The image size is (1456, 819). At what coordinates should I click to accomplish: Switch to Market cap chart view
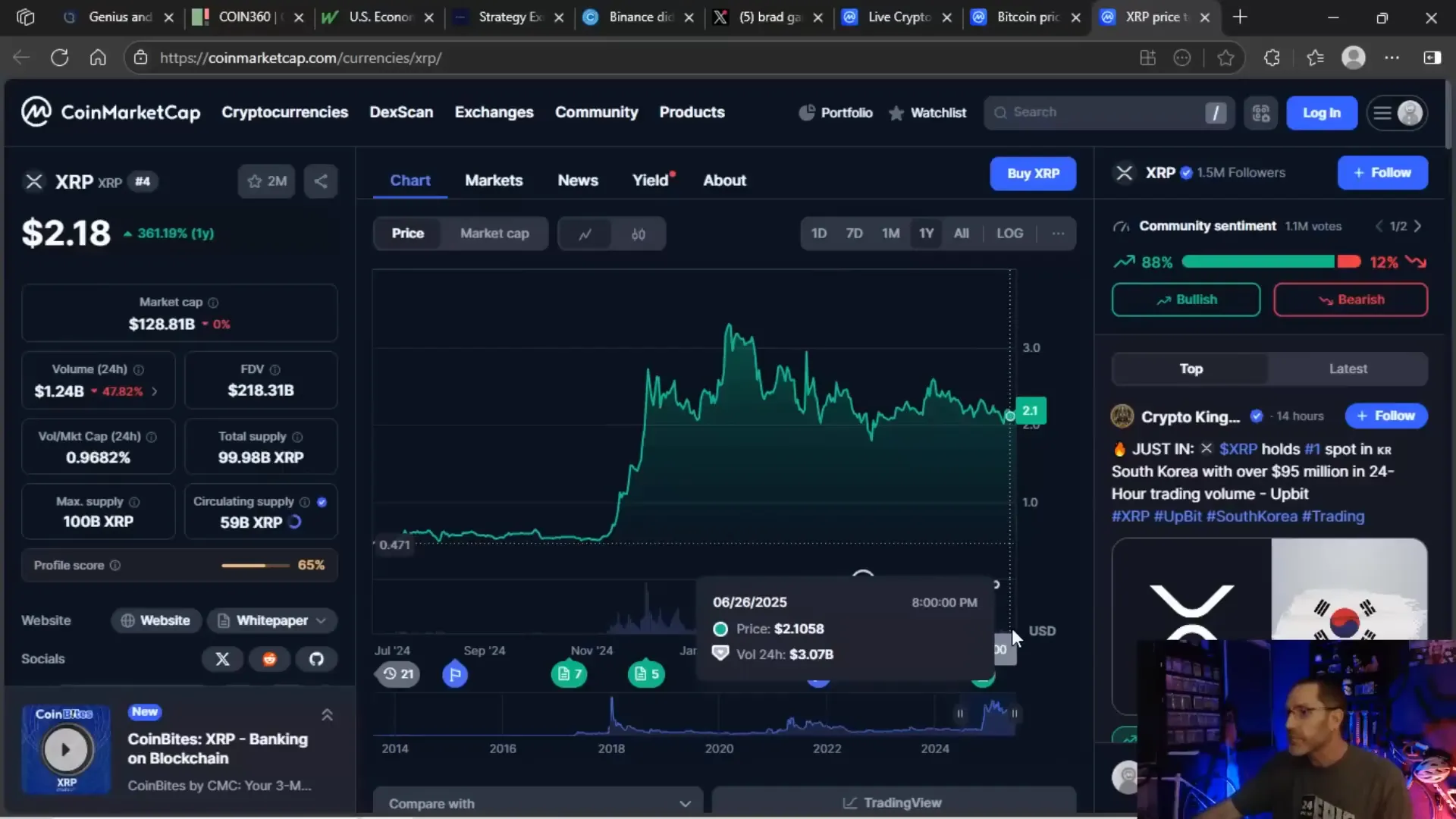click(494, 234)
